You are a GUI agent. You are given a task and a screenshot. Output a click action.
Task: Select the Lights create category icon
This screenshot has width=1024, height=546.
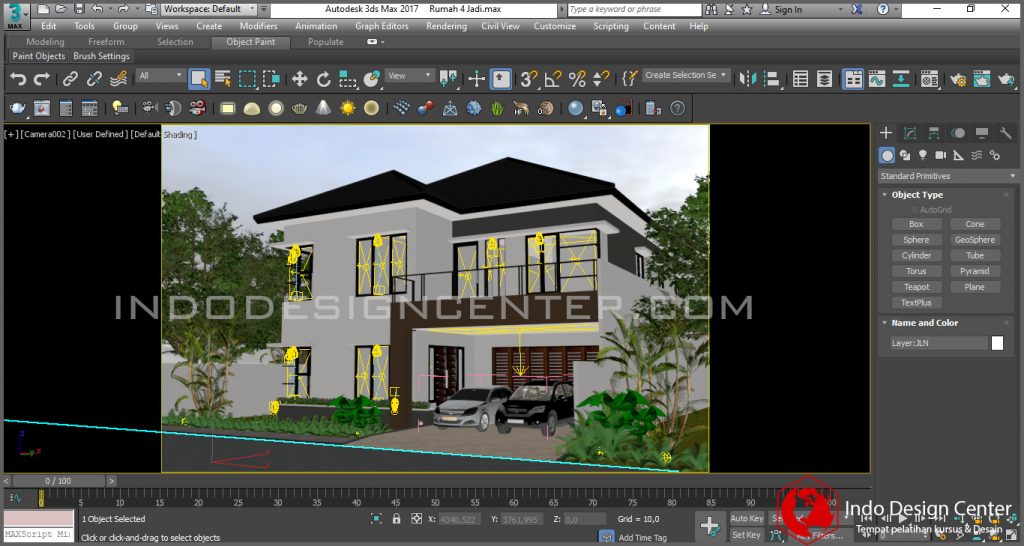tap(922, 155)
